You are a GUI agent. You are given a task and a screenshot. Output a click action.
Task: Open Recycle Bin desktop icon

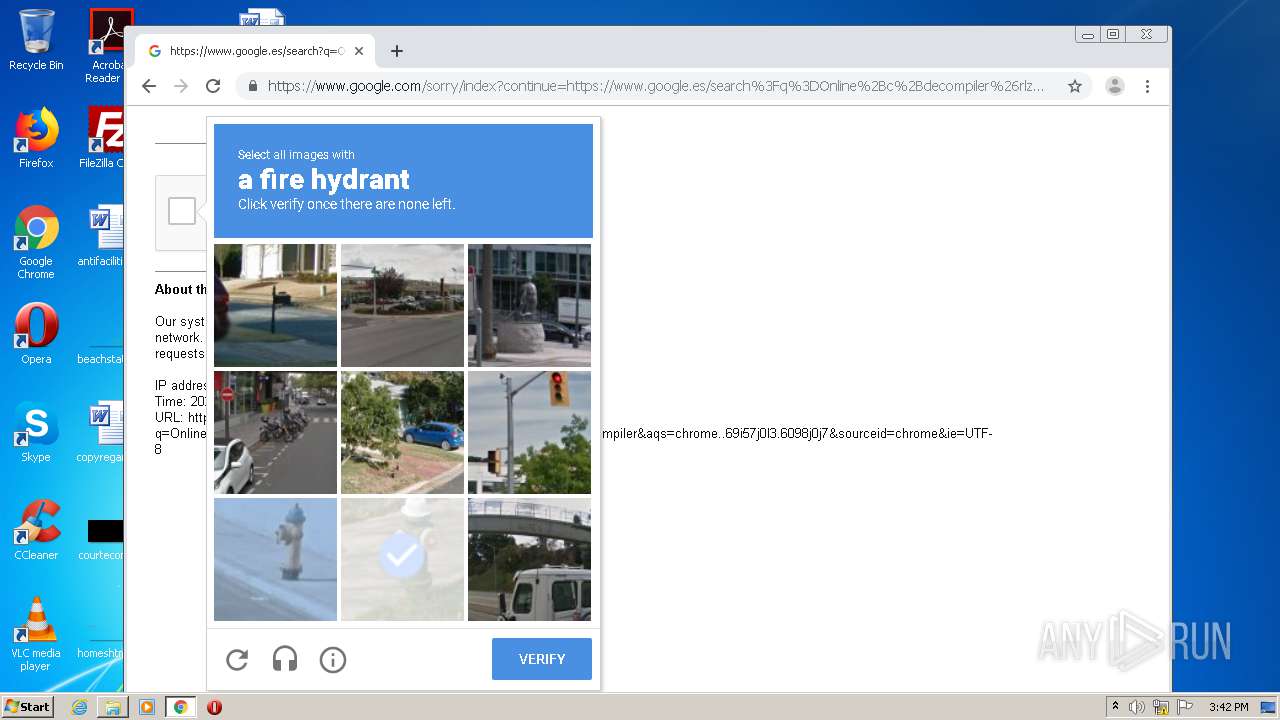pos(36,40)
